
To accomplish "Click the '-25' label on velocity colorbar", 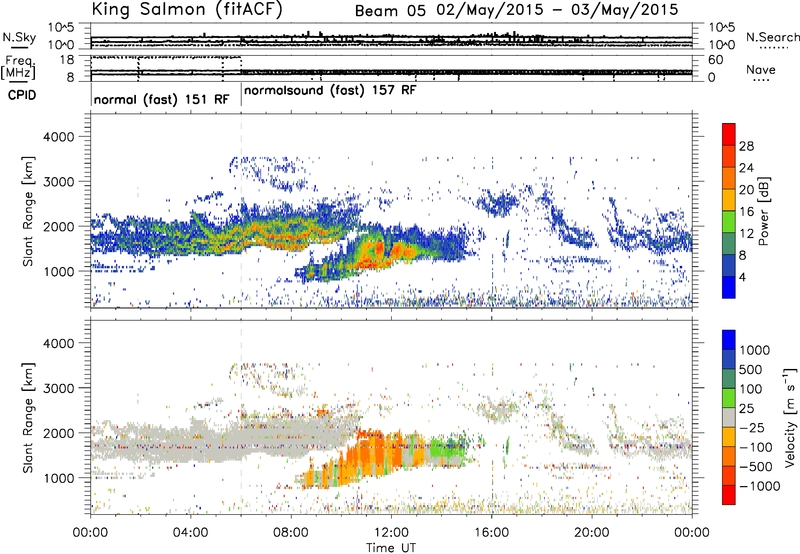I will point(751,428).
